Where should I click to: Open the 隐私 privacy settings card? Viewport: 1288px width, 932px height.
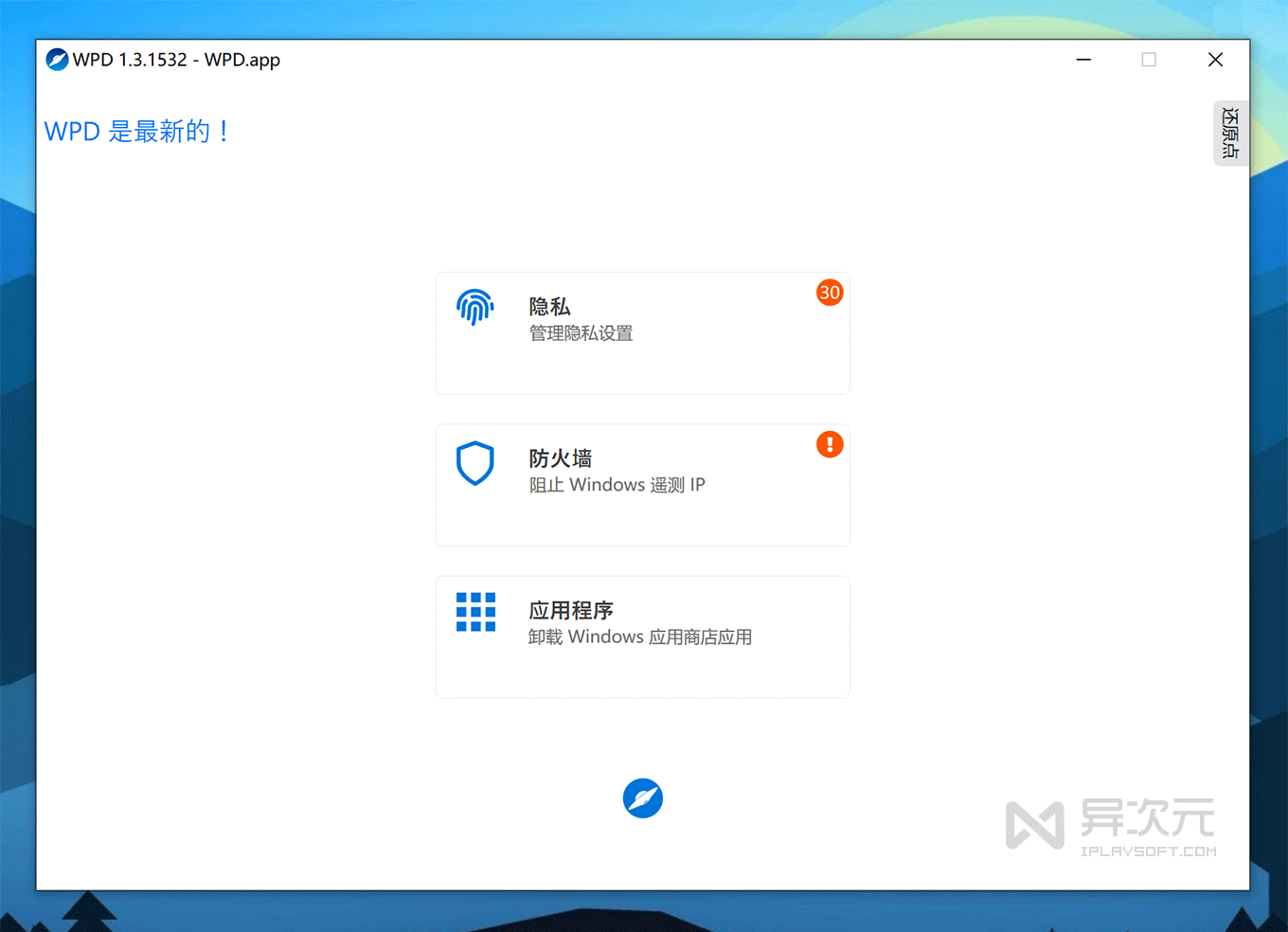[x=643, y=333]
